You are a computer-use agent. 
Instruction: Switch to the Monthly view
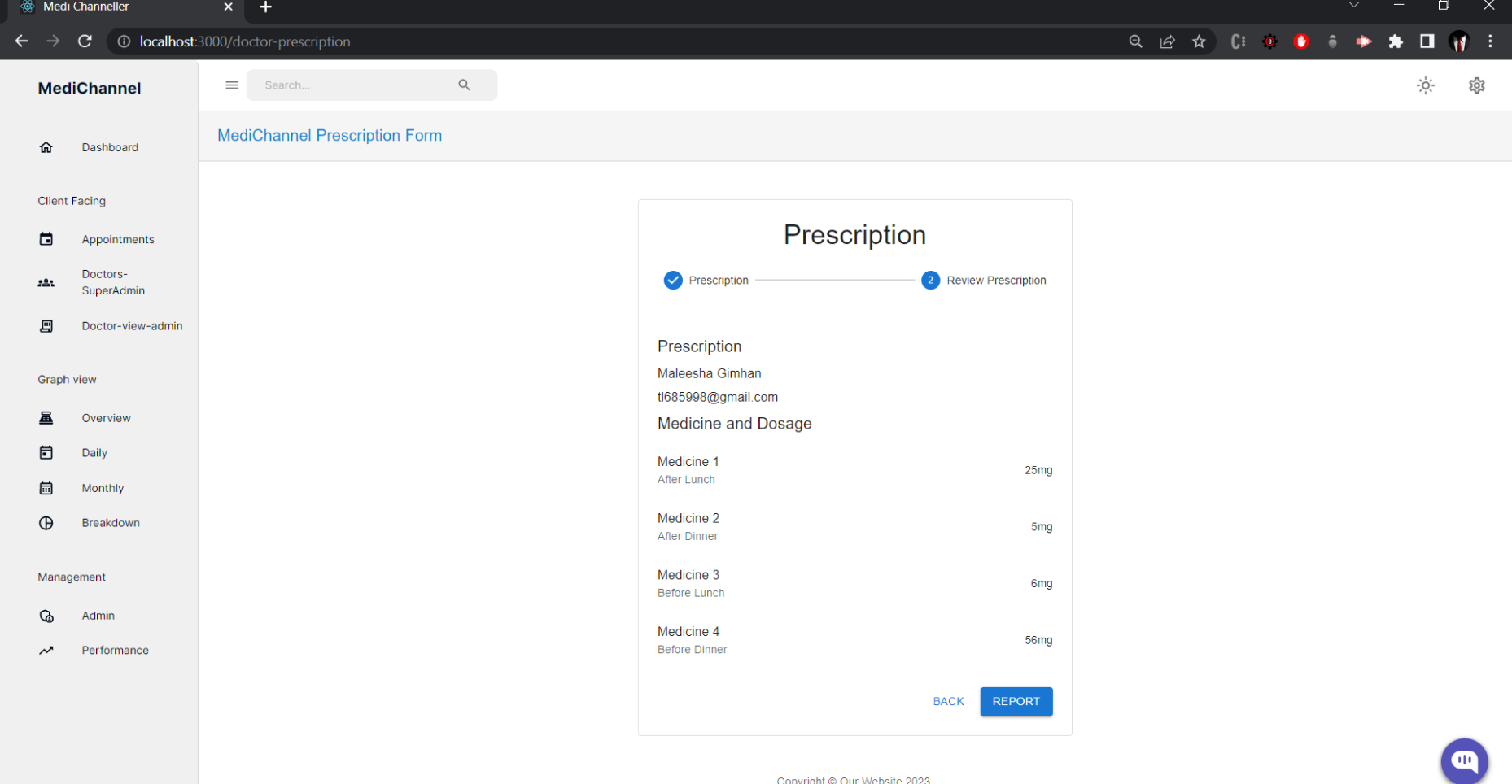[103, 487]
